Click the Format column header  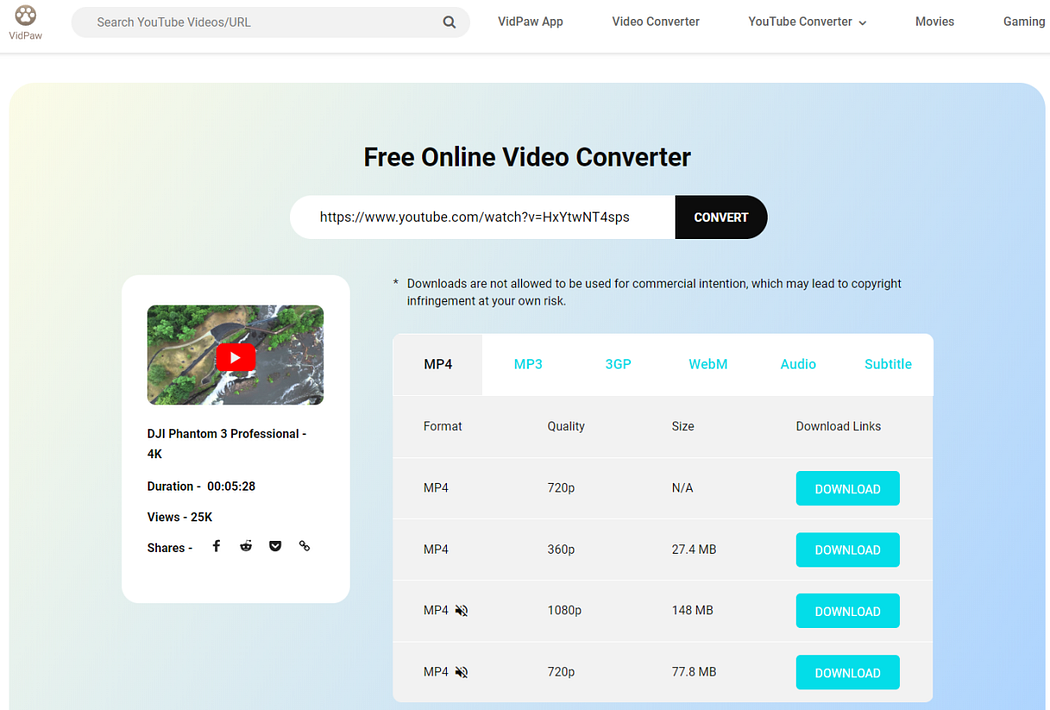click(x=443, y=426)
